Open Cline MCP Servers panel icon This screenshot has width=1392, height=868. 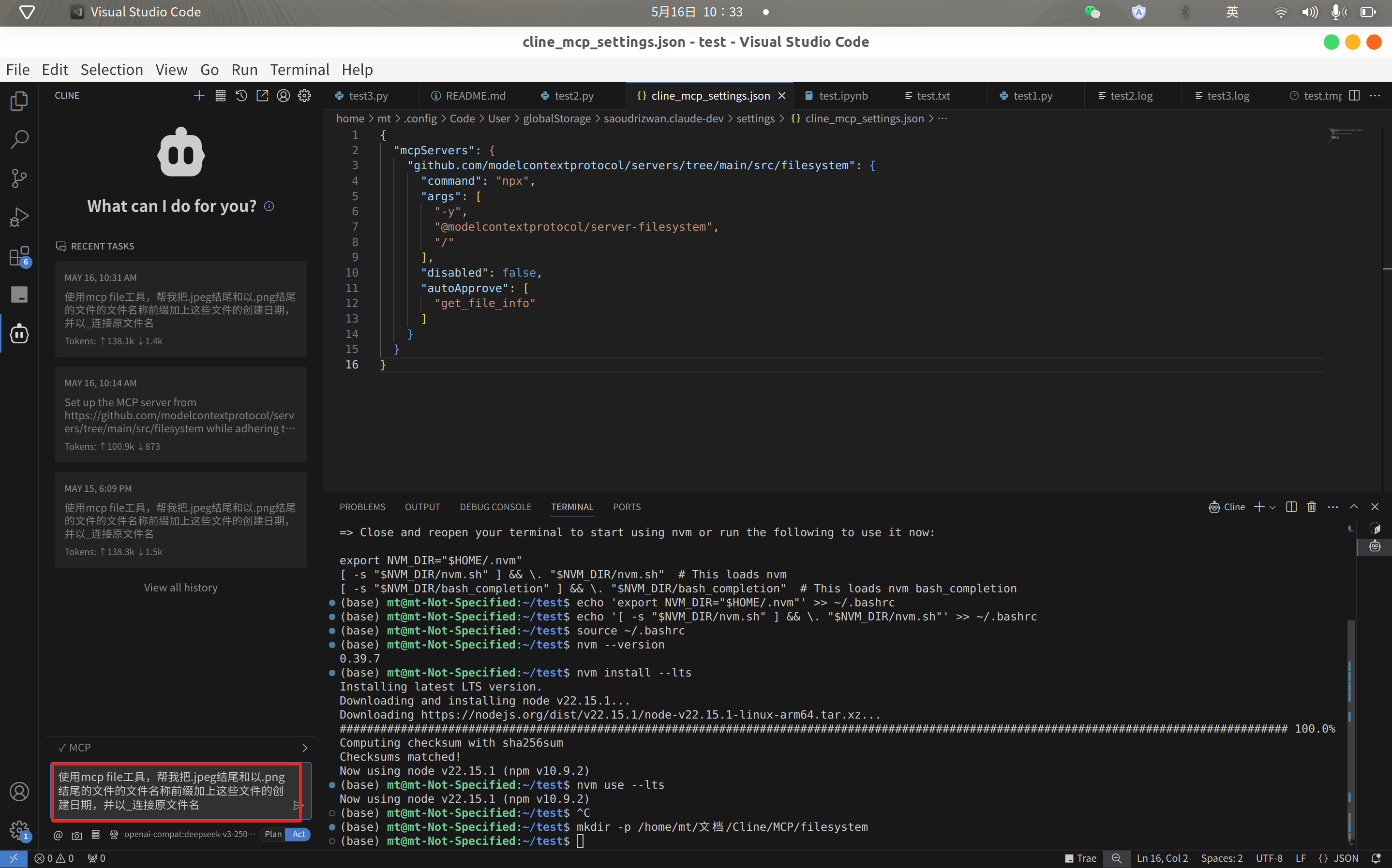(221, 96)
